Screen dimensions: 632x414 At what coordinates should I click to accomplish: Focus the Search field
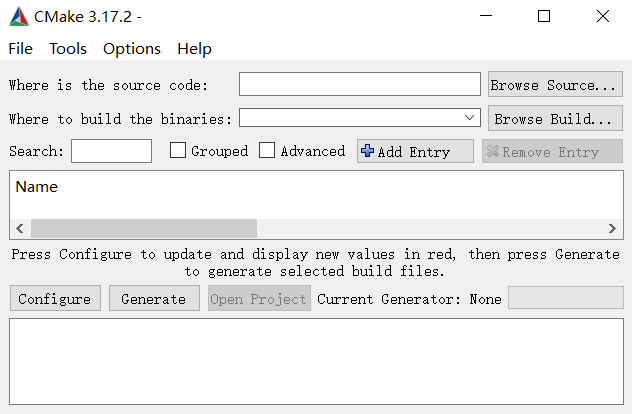click(x=112, y=151)
